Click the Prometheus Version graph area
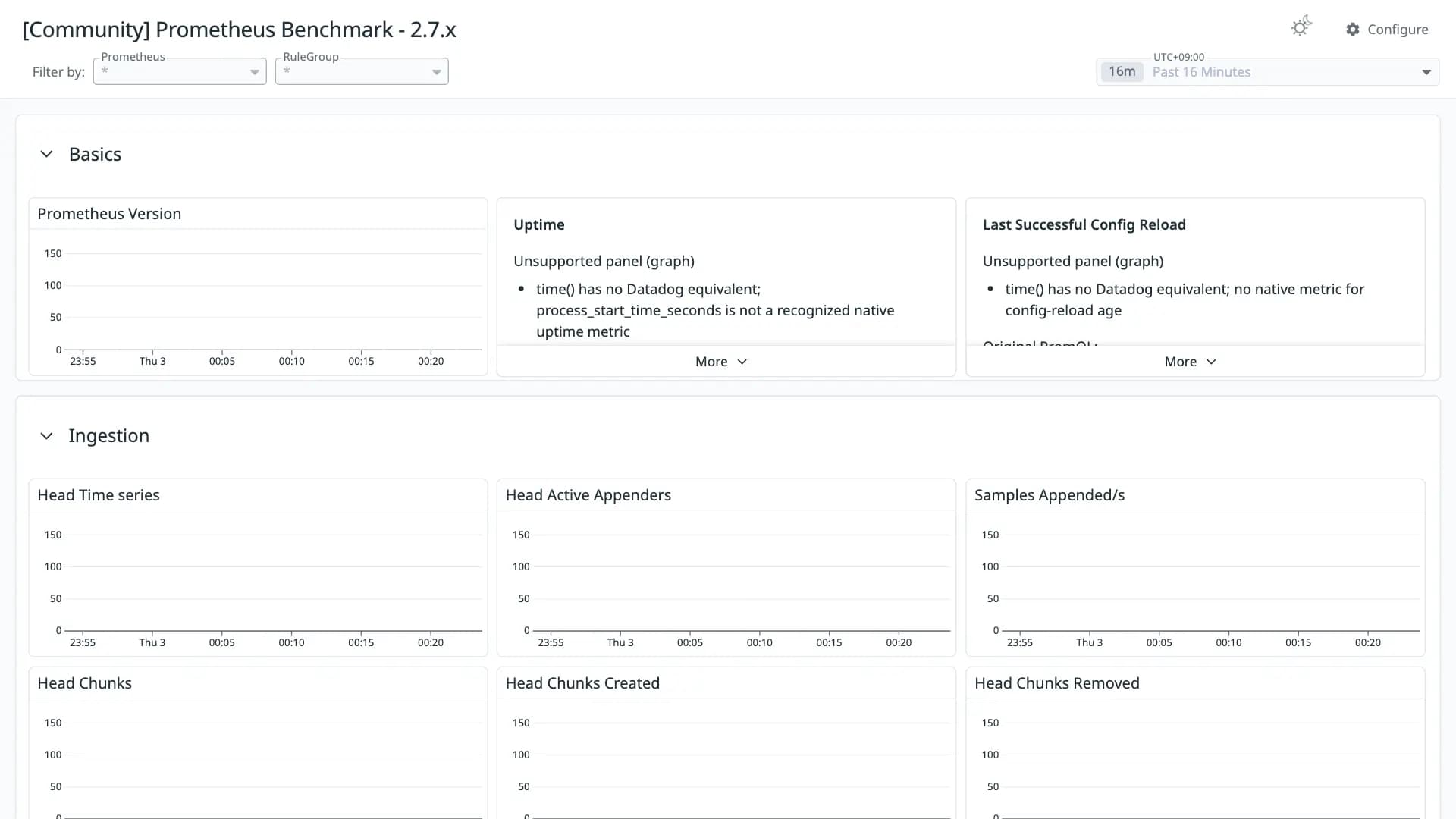 (258, 302)
